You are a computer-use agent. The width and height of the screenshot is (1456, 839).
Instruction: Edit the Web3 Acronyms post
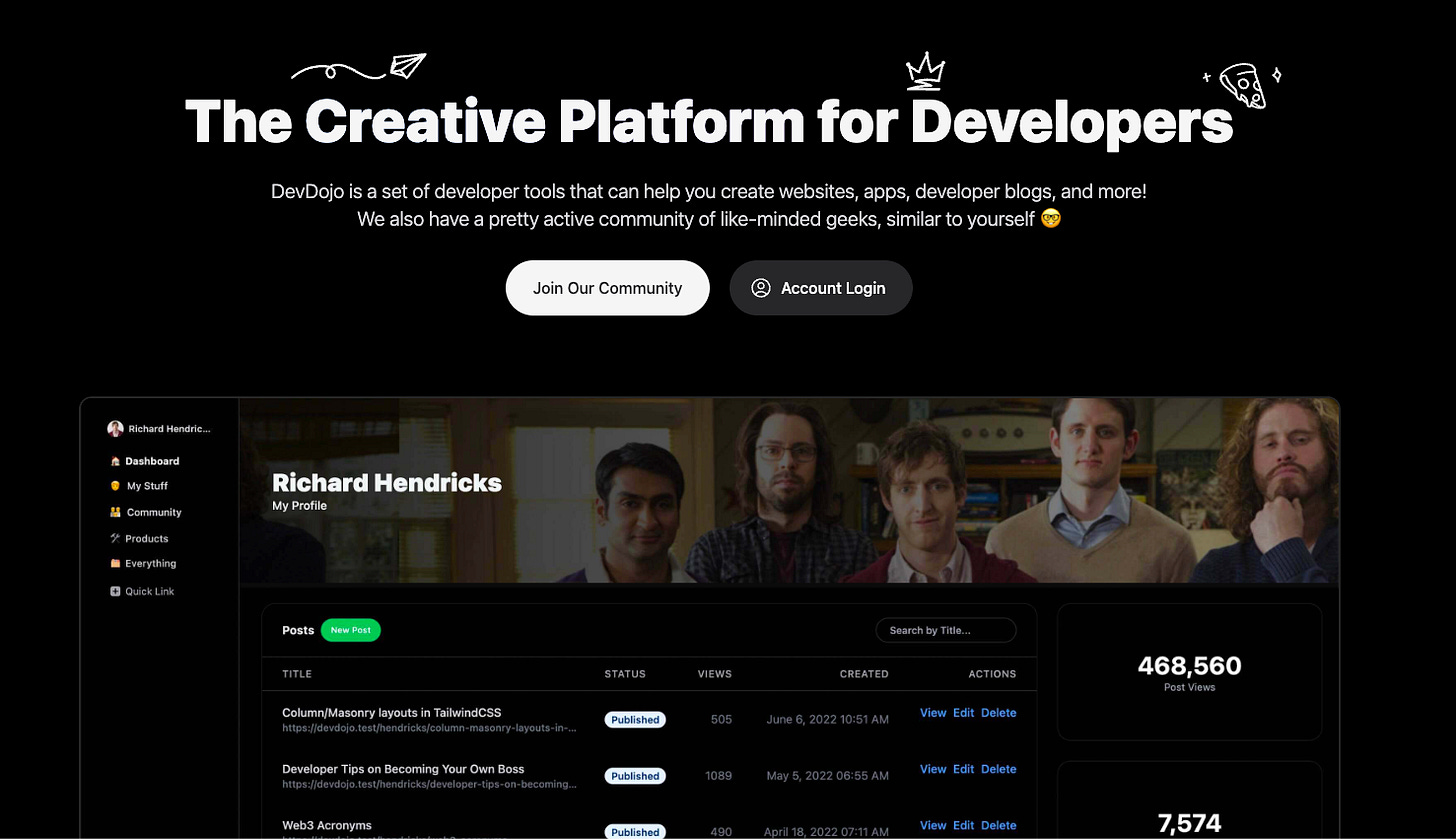(963, 825)
